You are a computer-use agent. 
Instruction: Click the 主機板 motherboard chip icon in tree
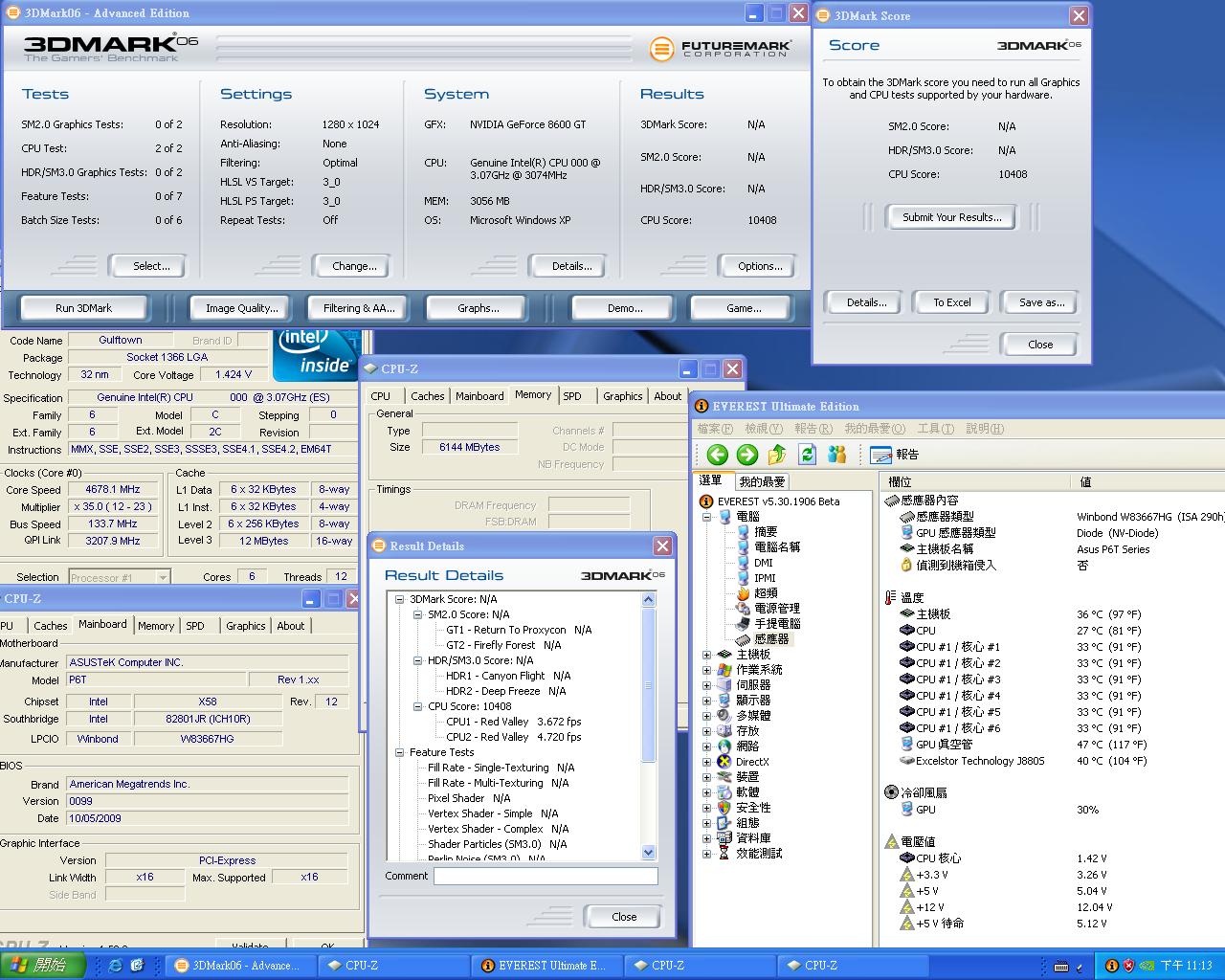coord(724,655)
